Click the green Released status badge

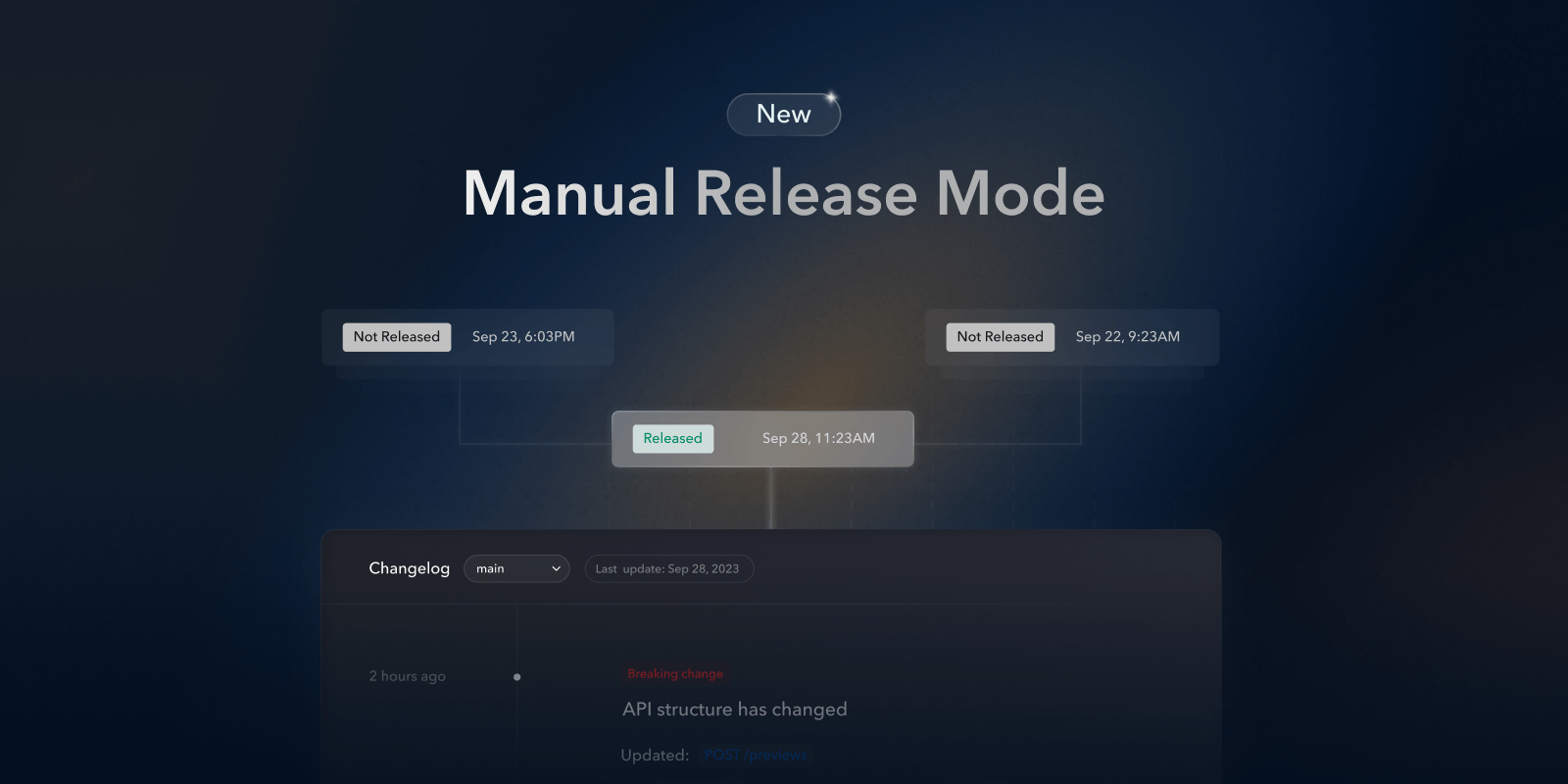pyautogui.click(x=672, y=438)
